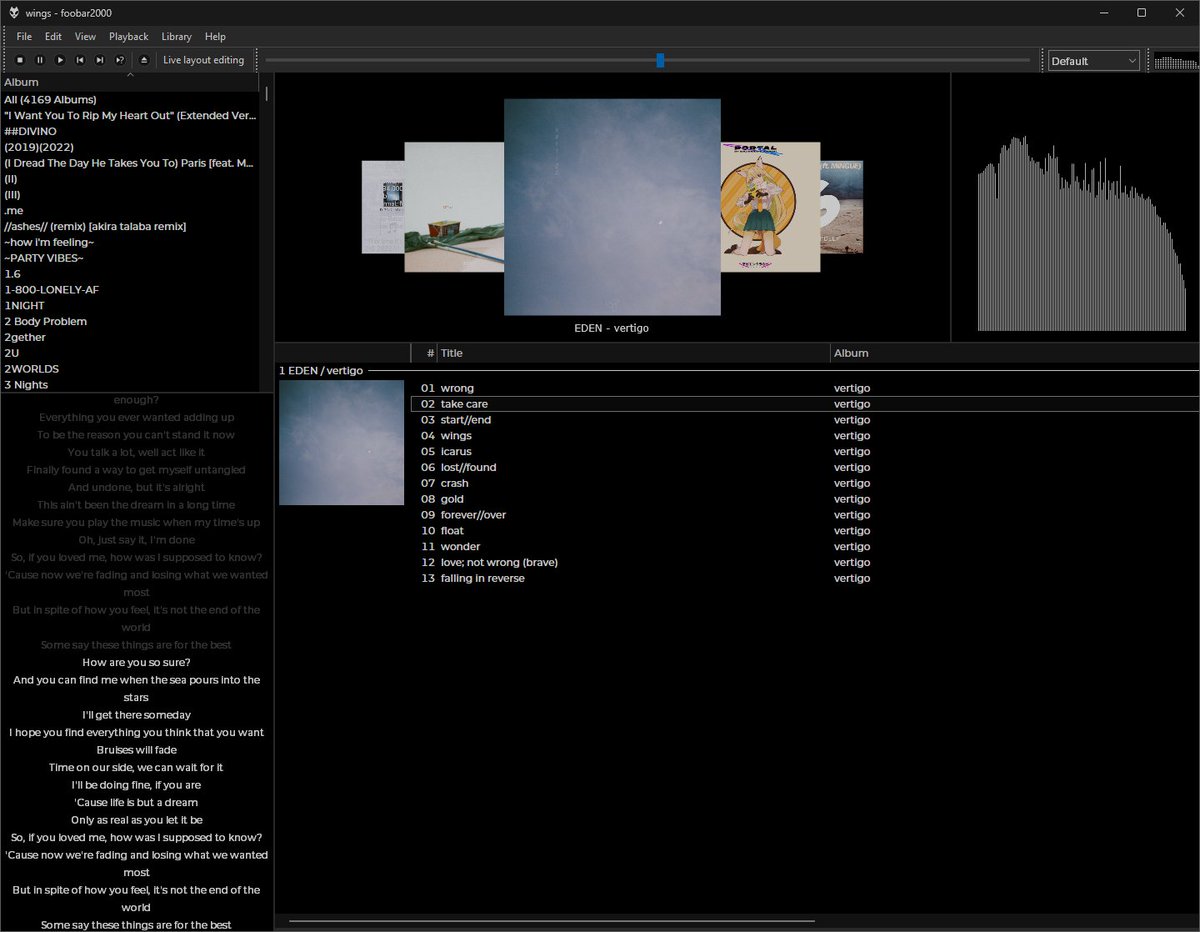
Task: Open the Default playback order dropdown
Action: [x=1094, y=61]
